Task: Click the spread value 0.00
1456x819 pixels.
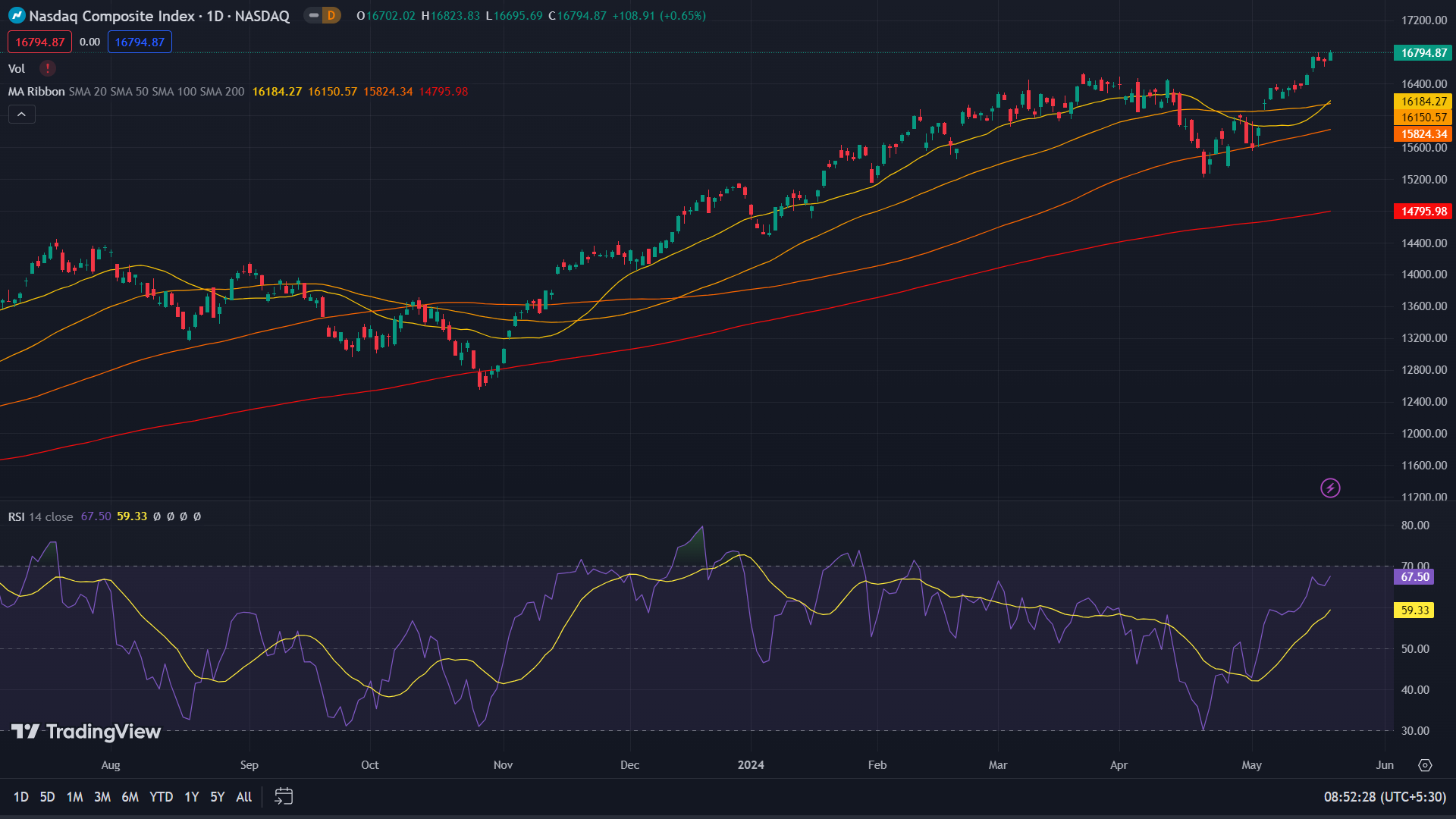Action: click(x=89, y=42)
